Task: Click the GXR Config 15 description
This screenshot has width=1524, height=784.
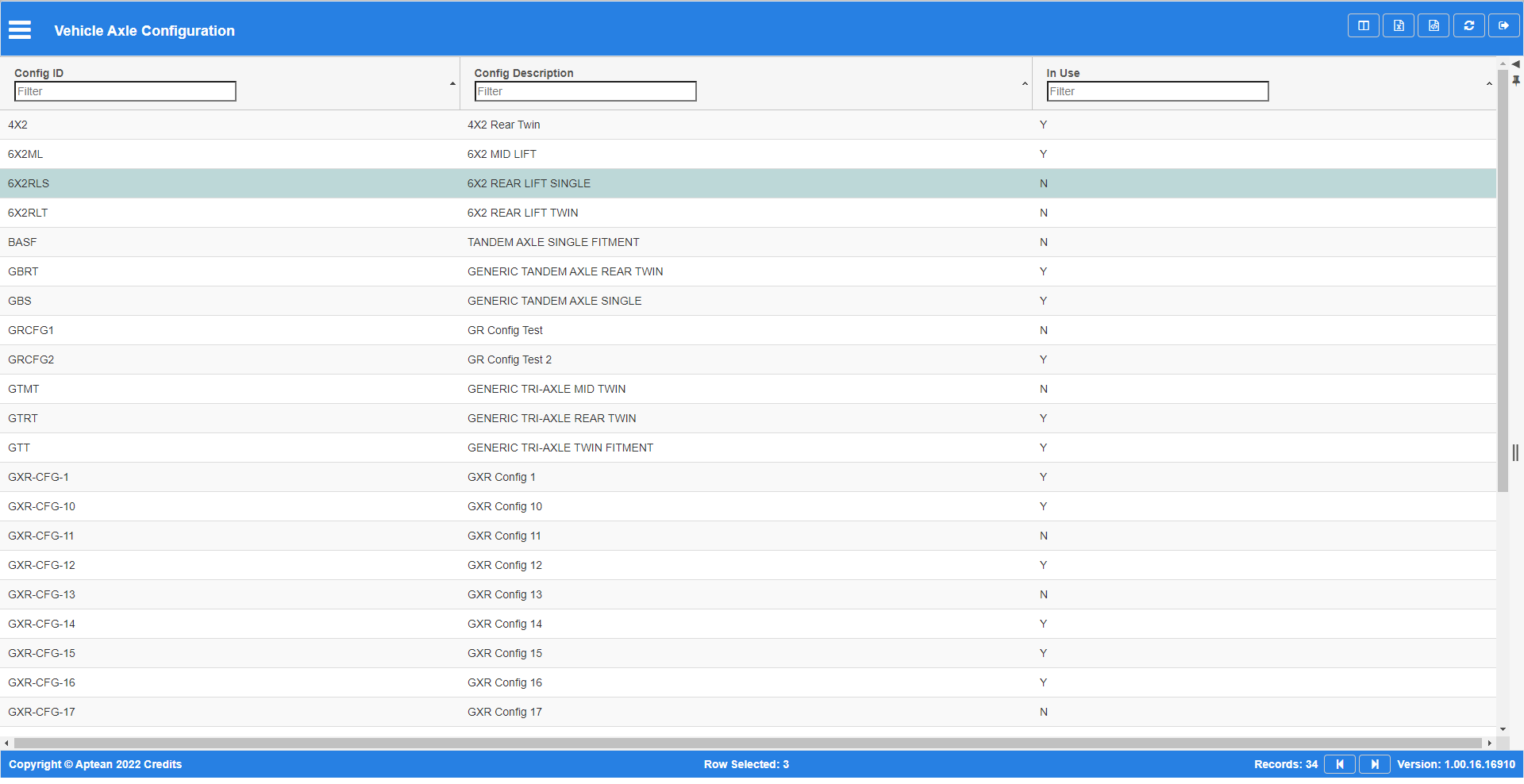Action: pos(505,653)
